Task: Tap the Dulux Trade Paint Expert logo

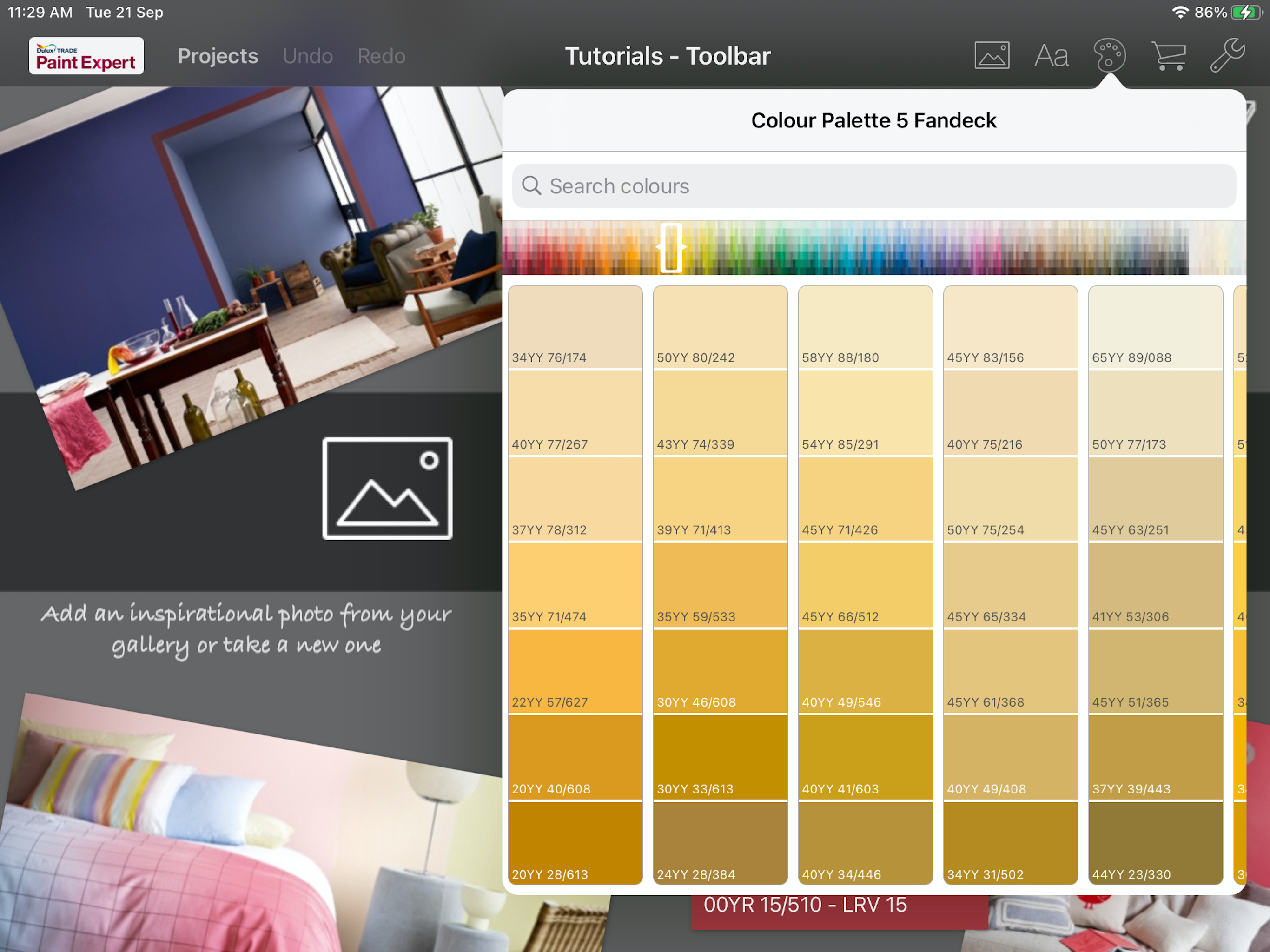Action: coord(86,56)
